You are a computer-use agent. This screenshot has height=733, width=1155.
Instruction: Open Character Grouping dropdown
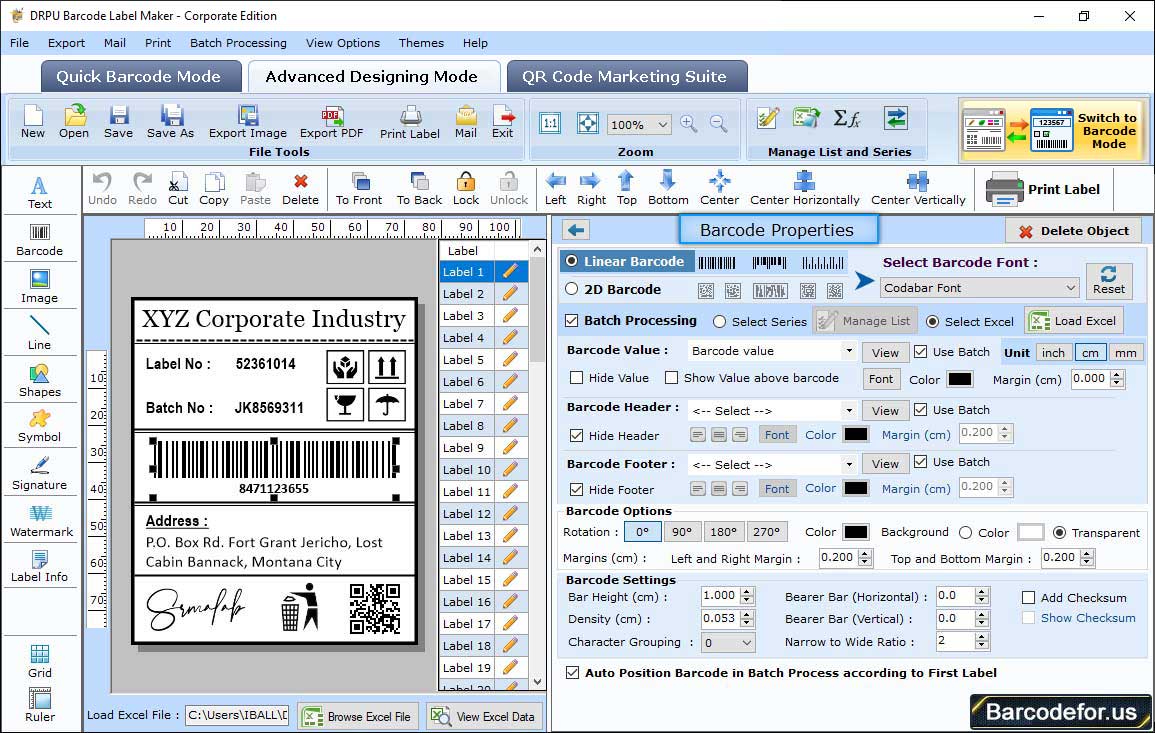click(727, 642)
